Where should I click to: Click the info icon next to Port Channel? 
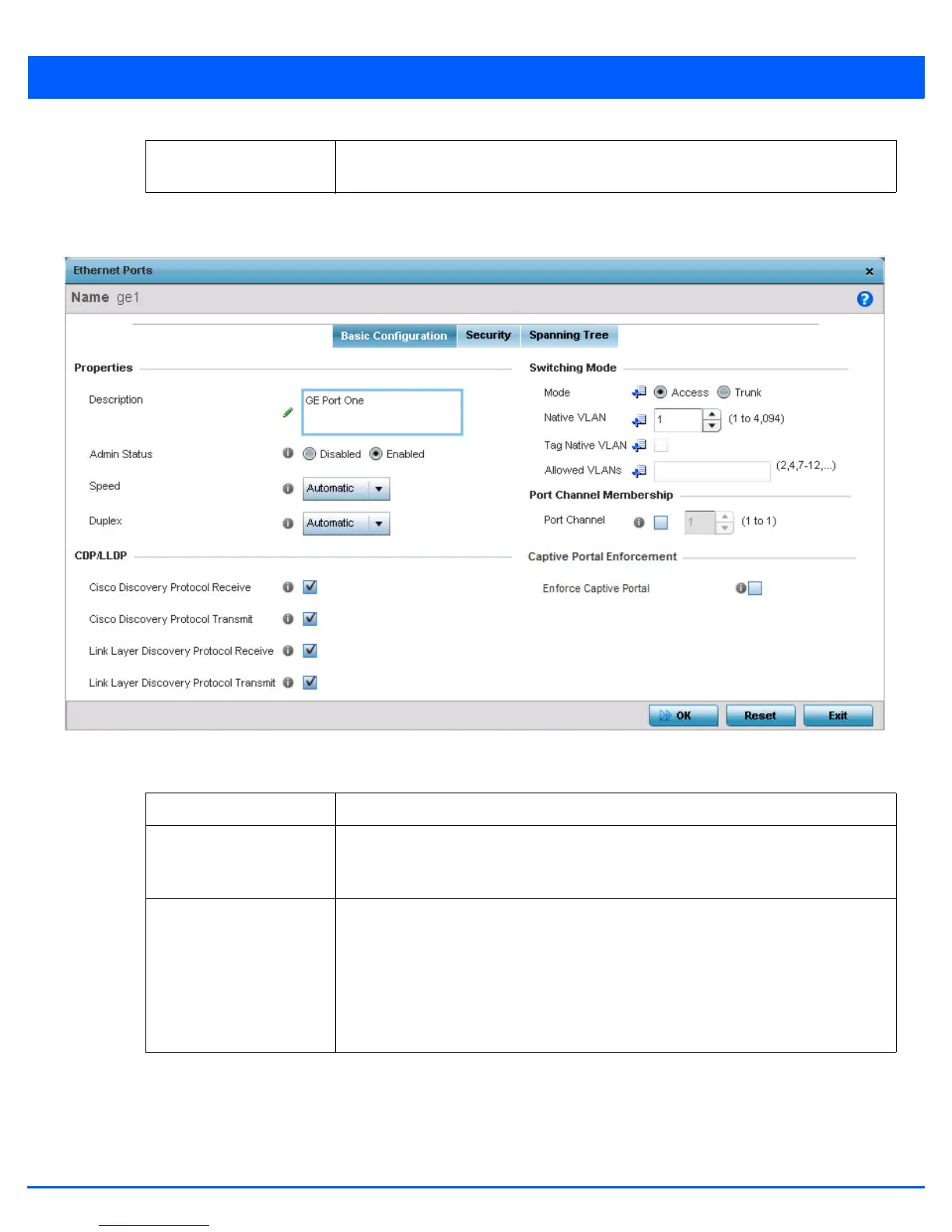[639, 523]
